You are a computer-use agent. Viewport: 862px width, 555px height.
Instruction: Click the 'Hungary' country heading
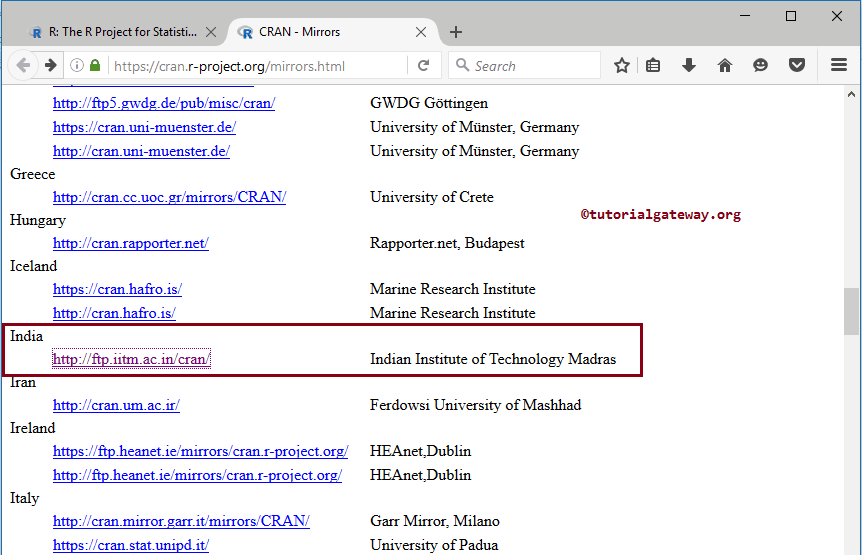coord(38,220)
